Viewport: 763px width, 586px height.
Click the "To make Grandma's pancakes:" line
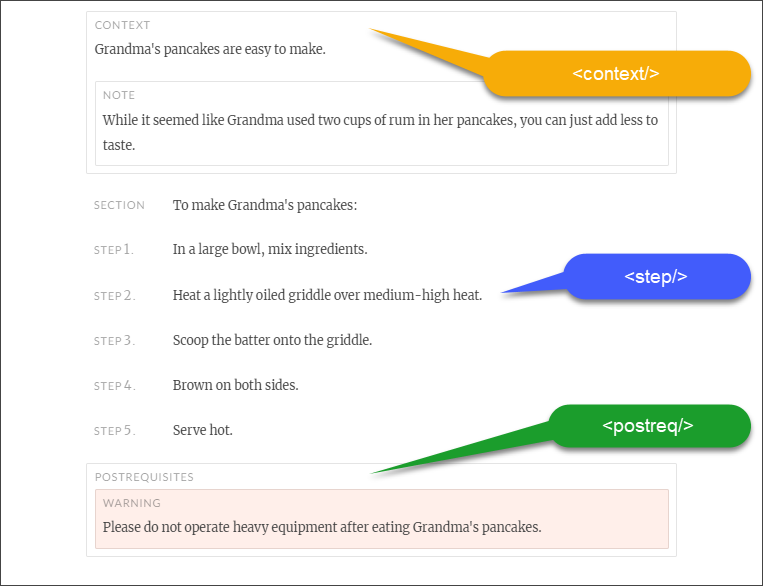pyautogui.click(x=264, y=206)
